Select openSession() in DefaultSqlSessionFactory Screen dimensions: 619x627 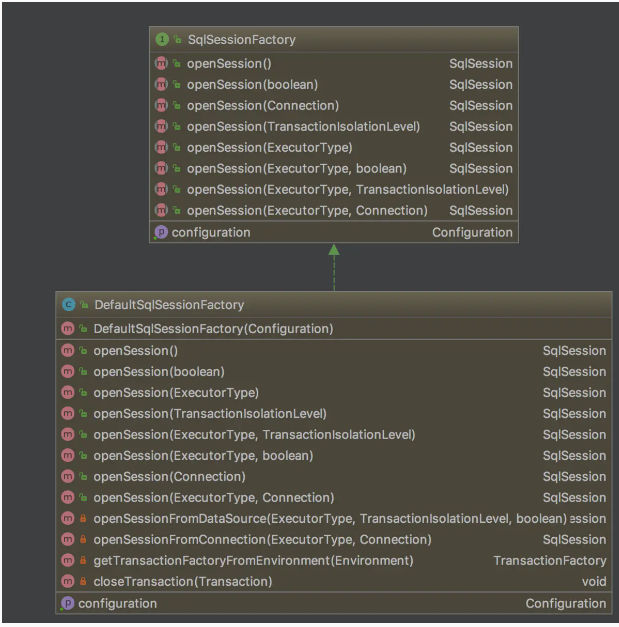click(x=136, y=351)
